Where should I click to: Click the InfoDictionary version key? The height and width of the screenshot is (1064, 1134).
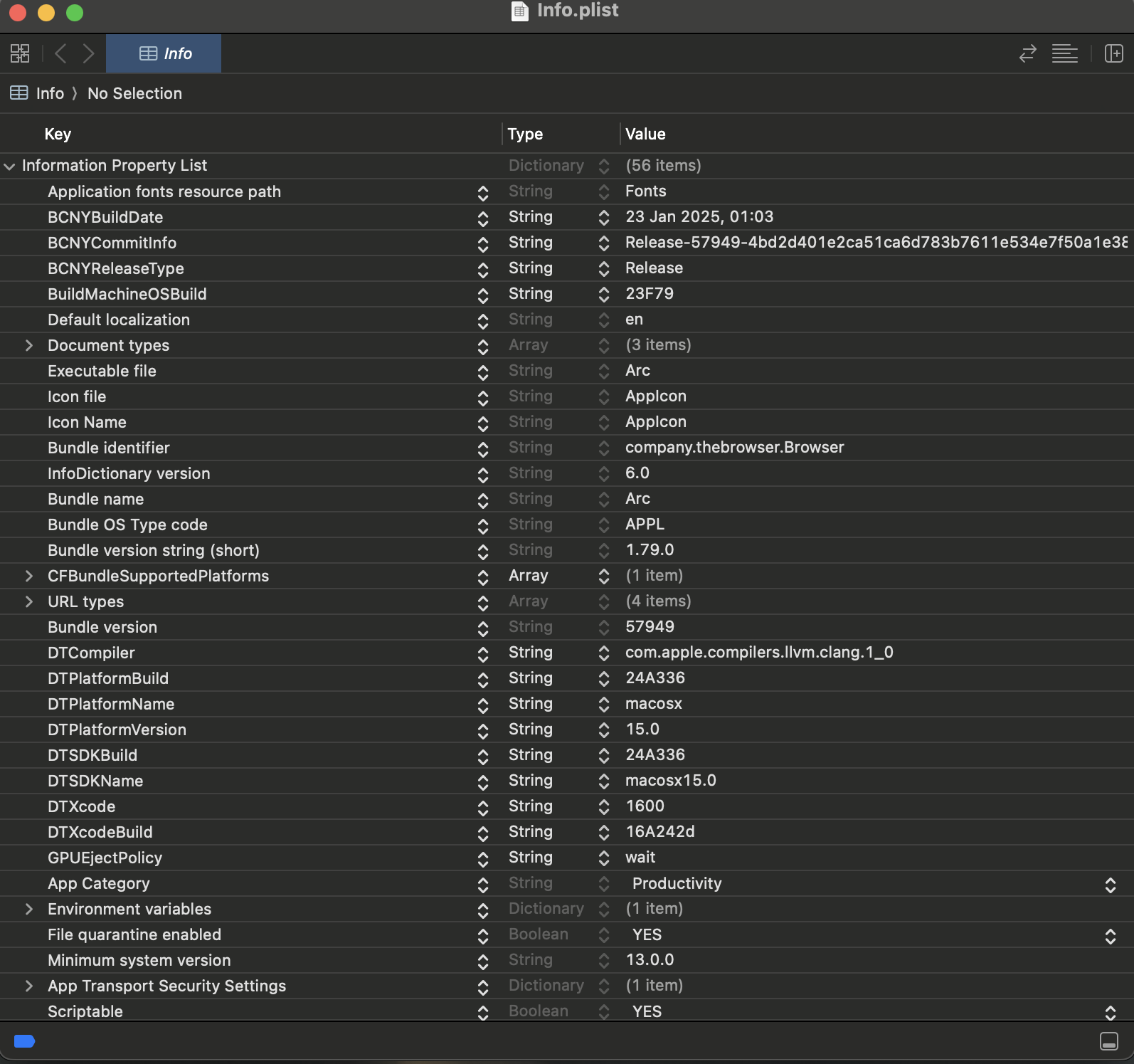(x=129, y=473)
